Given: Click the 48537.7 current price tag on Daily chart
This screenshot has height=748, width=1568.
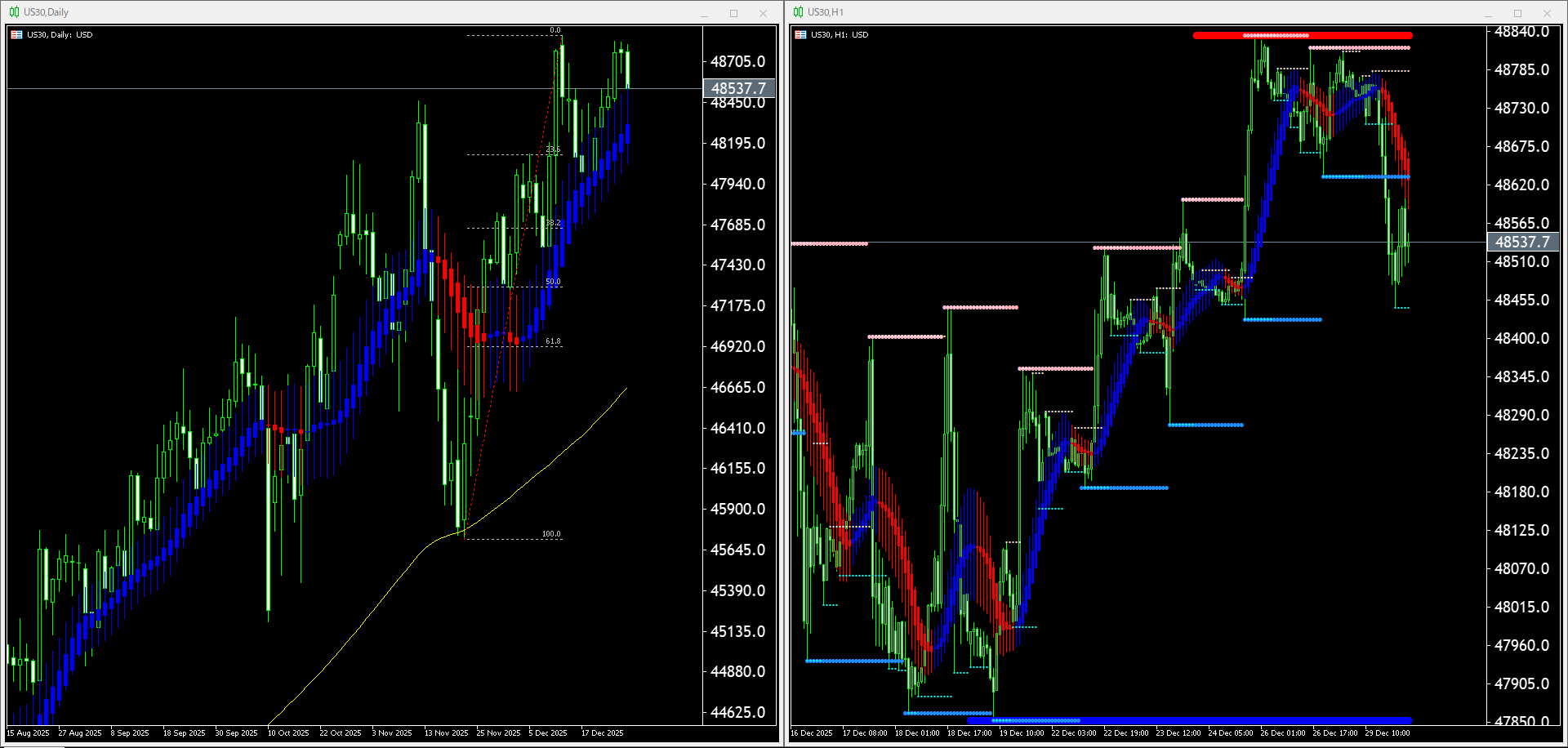Looking at the screenshot, I should (738, 88).
